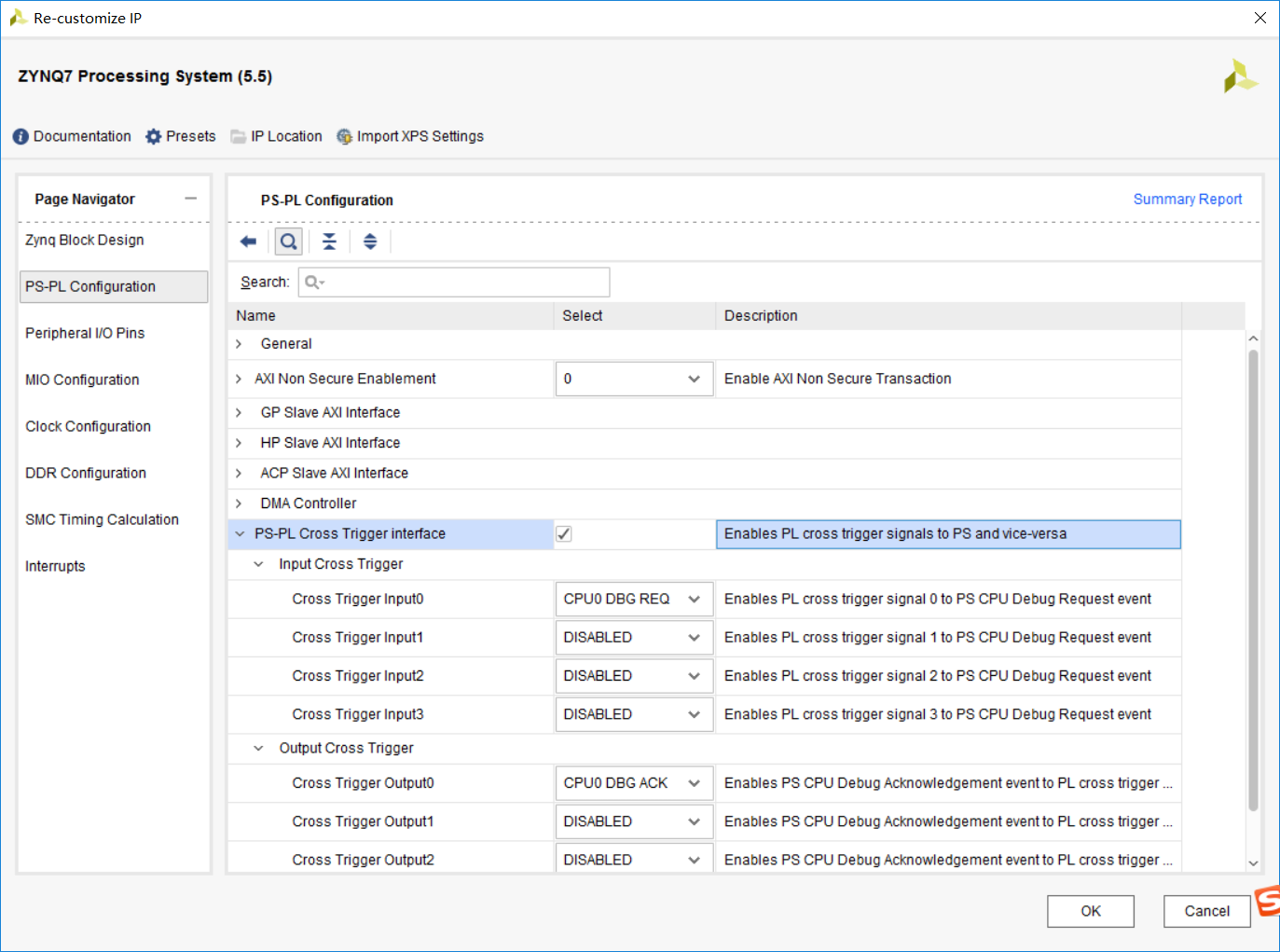1280x952 pixels.
Task: Go to the MIO Configuration page
Action: [82, 379]
